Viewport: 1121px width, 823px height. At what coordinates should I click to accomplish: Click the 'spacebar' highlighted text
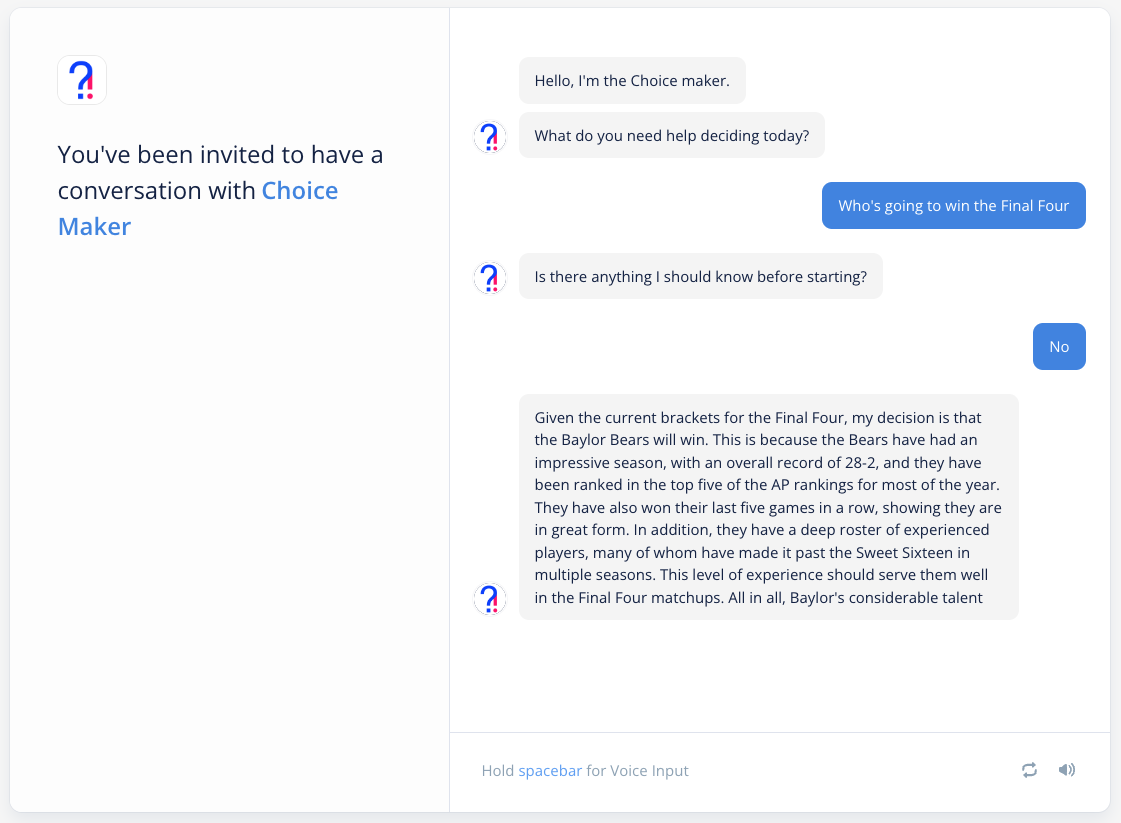pos(550,771)
